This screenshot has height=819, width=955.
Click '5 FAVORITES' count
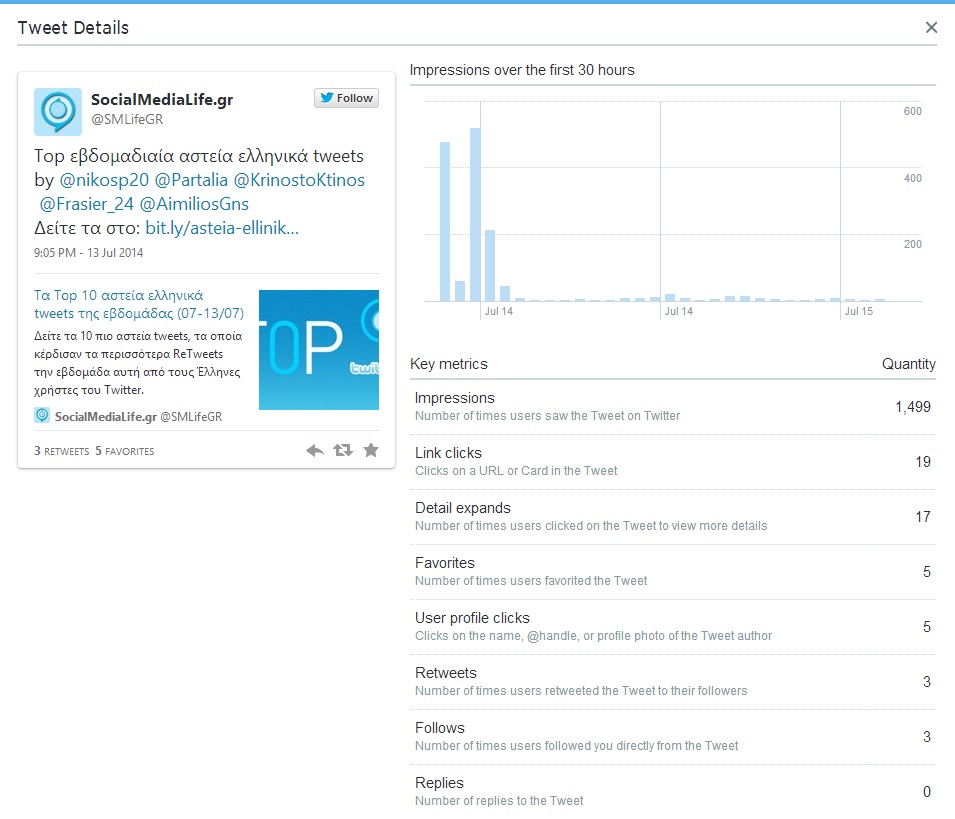point(125,451)
